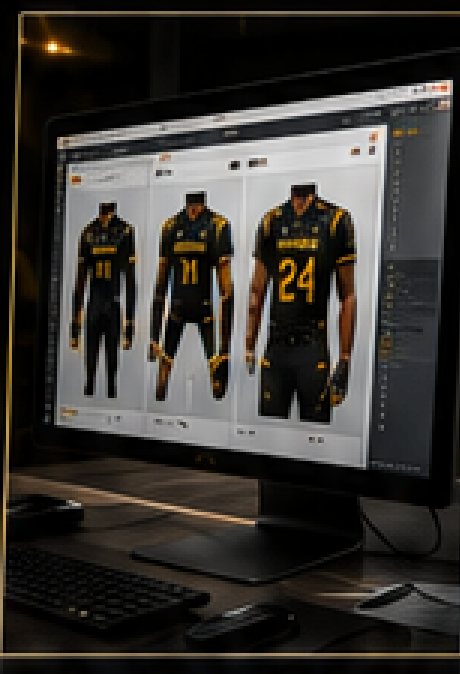Click the orange icon in left panel header
This screenshot has height=674, width=460.
[x=77, y=179]
